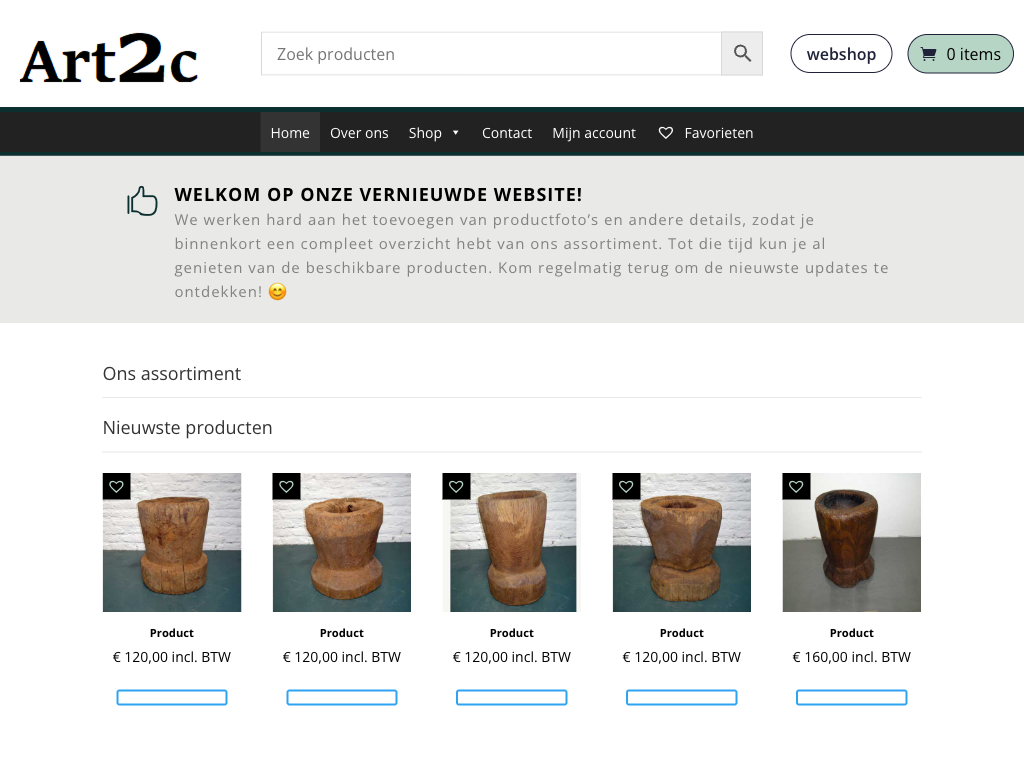Open the shopping cart with 0 items
The width and height of the screenshot is (1024, 768).
pyautogui.click(x=960, y=54)
